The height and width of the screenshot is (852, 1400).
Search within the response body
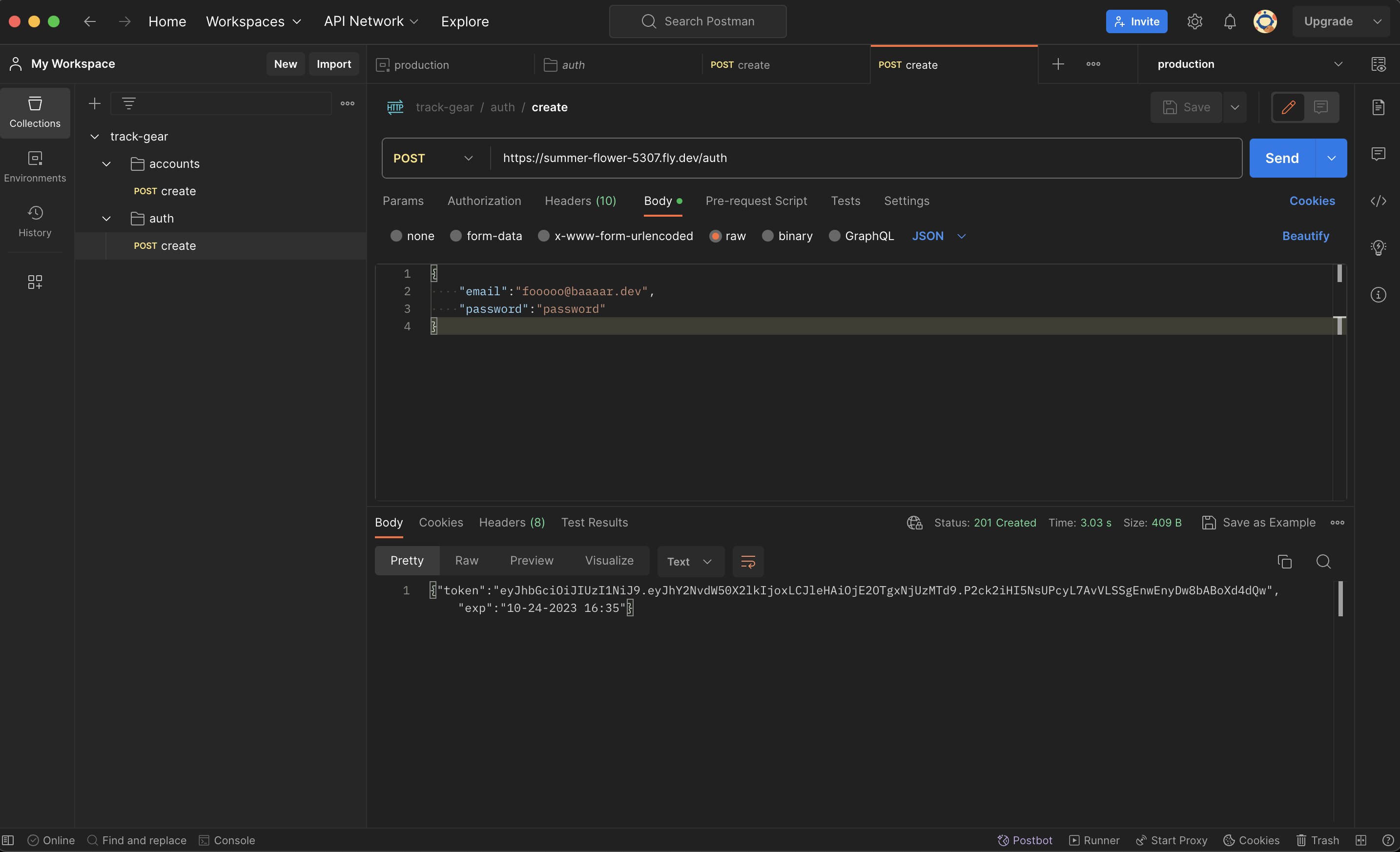(1323, 561)
